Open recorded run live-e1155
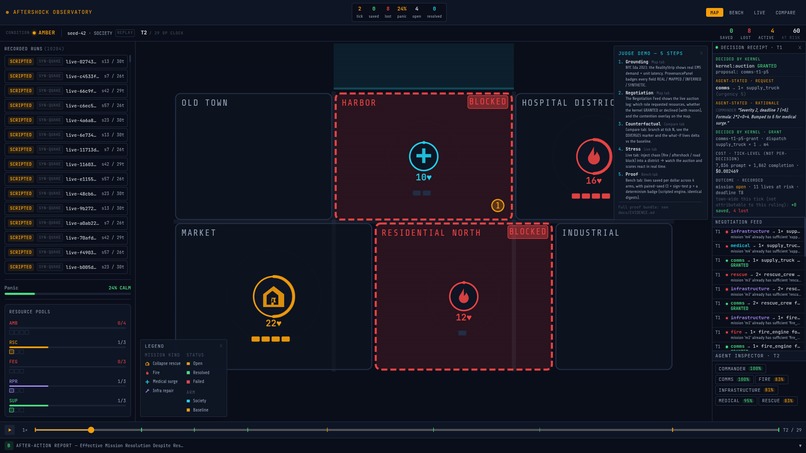Screen dimensions: 806x453 66,178
